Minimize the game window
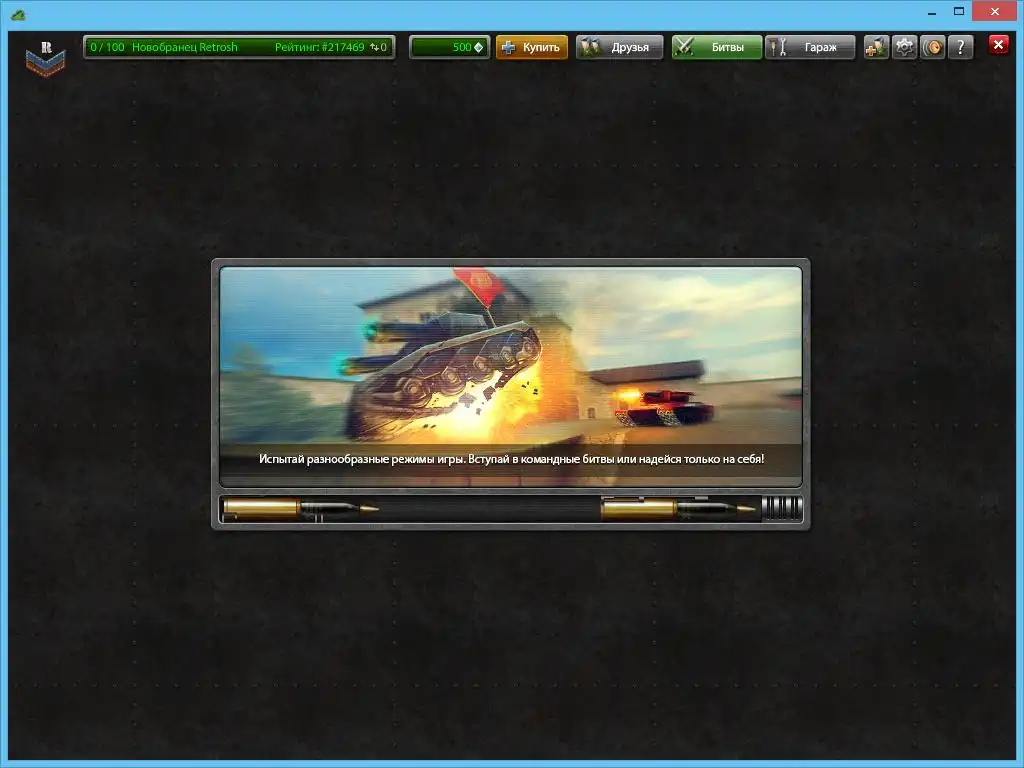 pyautogui.click(x=932, y=12)
